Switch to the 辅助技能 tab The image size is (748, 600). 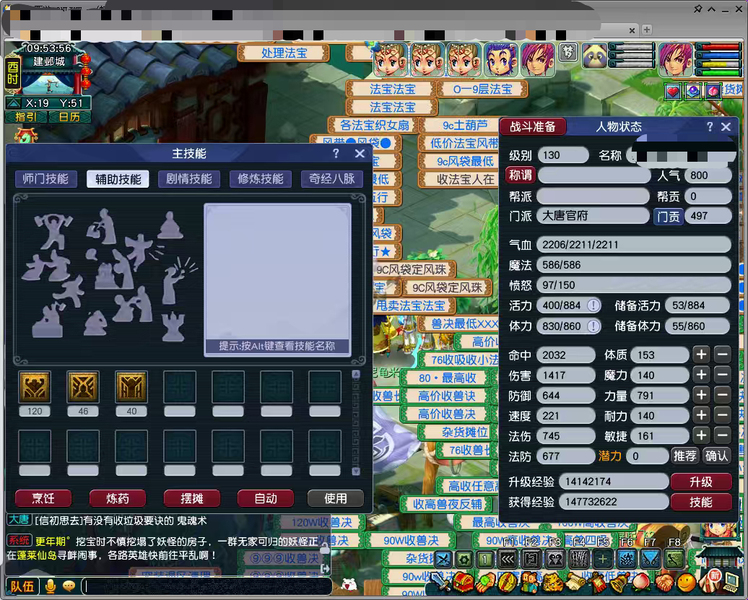(x=118, y=179)
